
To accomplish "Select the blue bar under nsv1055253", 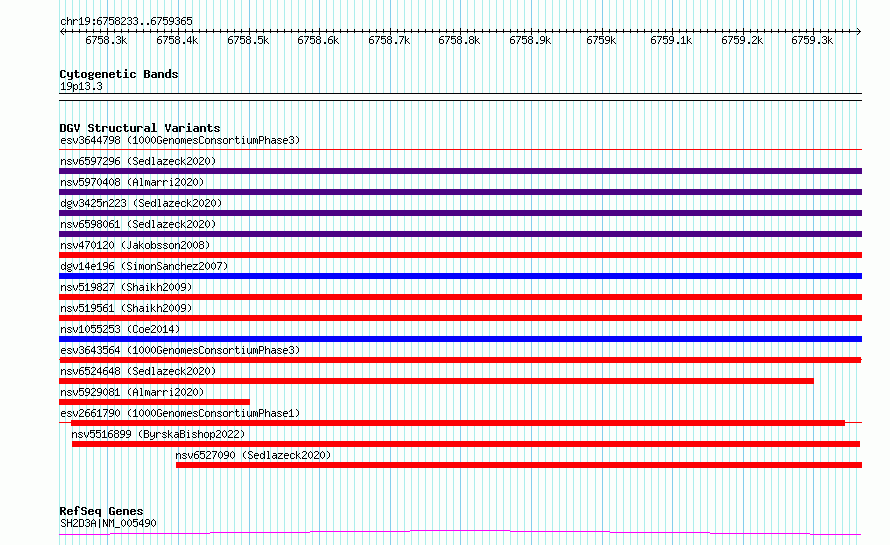I will tap(460, 339).
